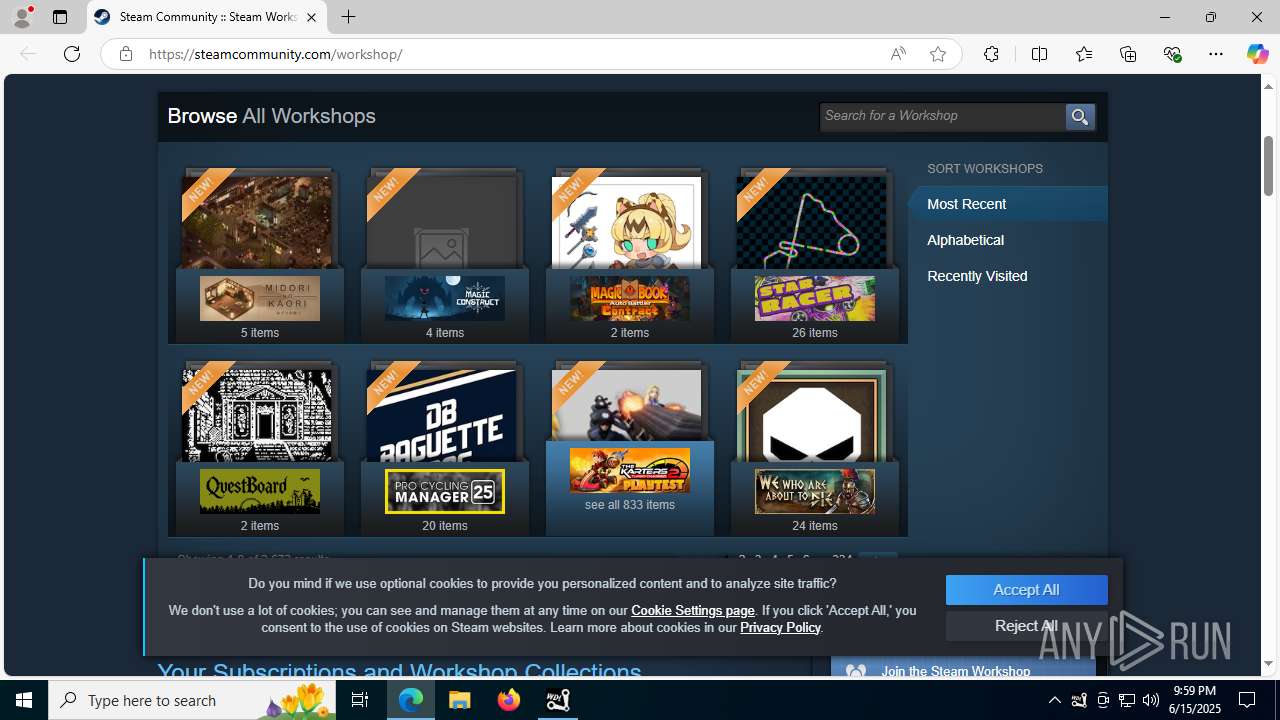Toggle Split screen icon

(1039, 54)
